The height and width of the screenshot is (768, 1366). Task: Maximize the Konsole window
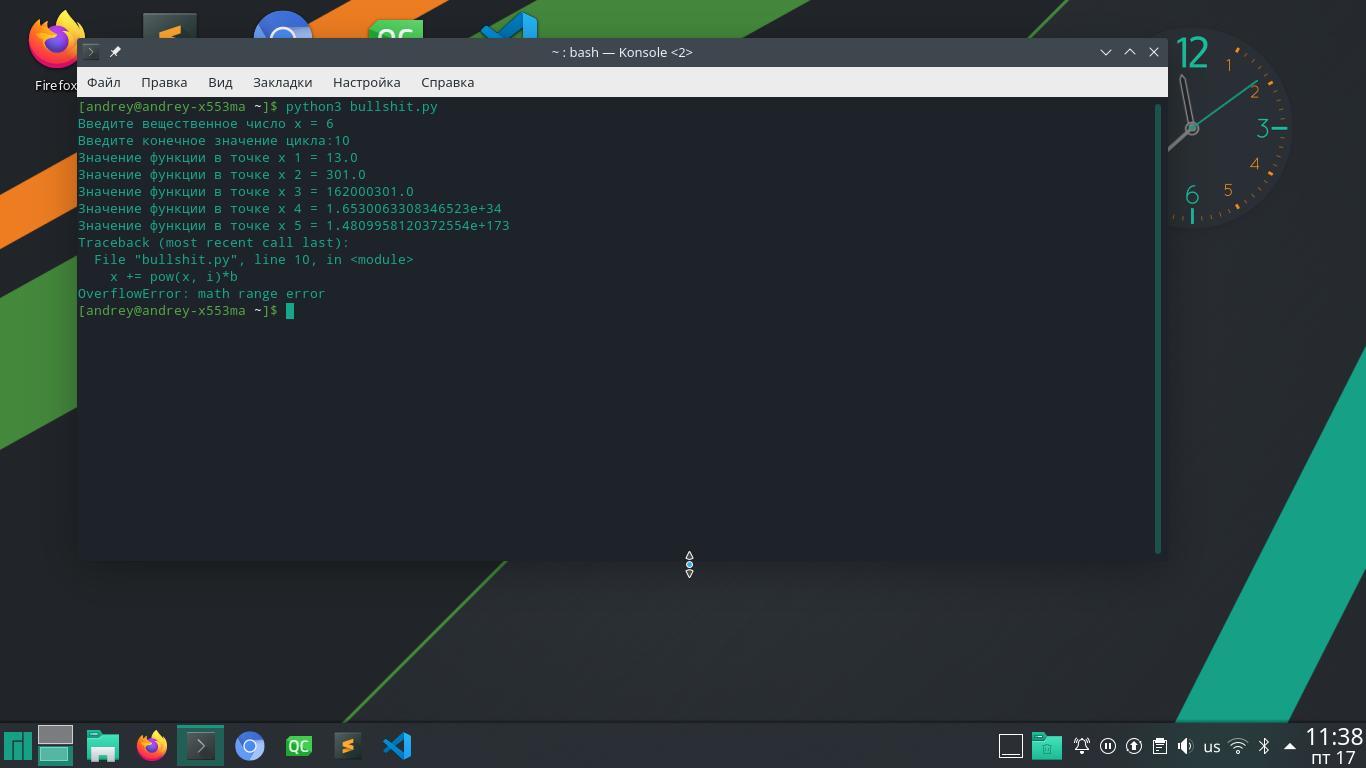(x=1130, y=52)
